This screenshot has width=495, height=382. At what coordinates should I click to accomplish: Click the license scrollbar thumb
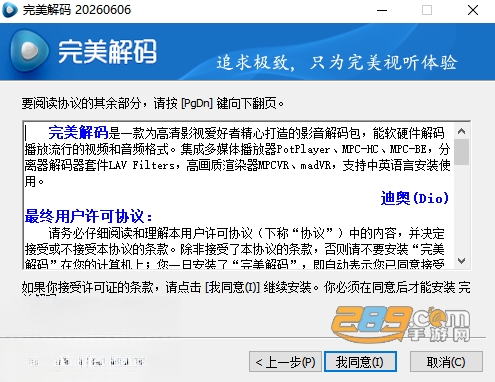pyautogui.click(x=462, y=152)
